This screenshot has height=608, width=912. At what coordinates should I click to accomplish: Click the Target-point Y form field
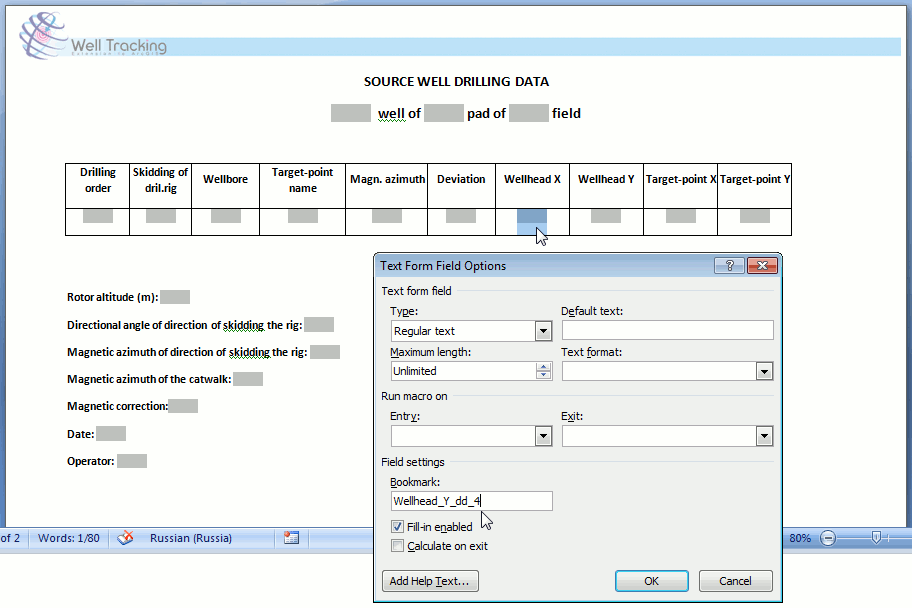coord(754,216)
